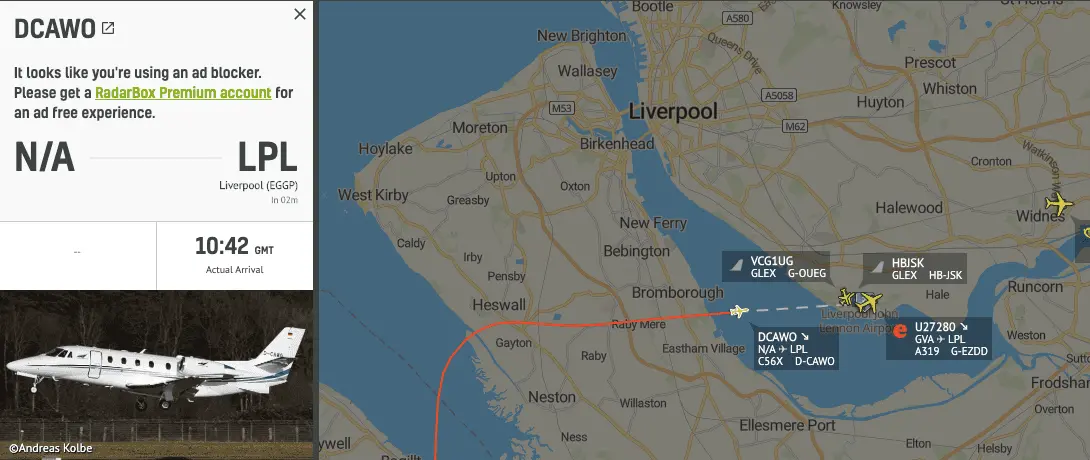Click the Liverpool city label on map
The width and height of the screenshot is (1090, 460).
[673, 111]
